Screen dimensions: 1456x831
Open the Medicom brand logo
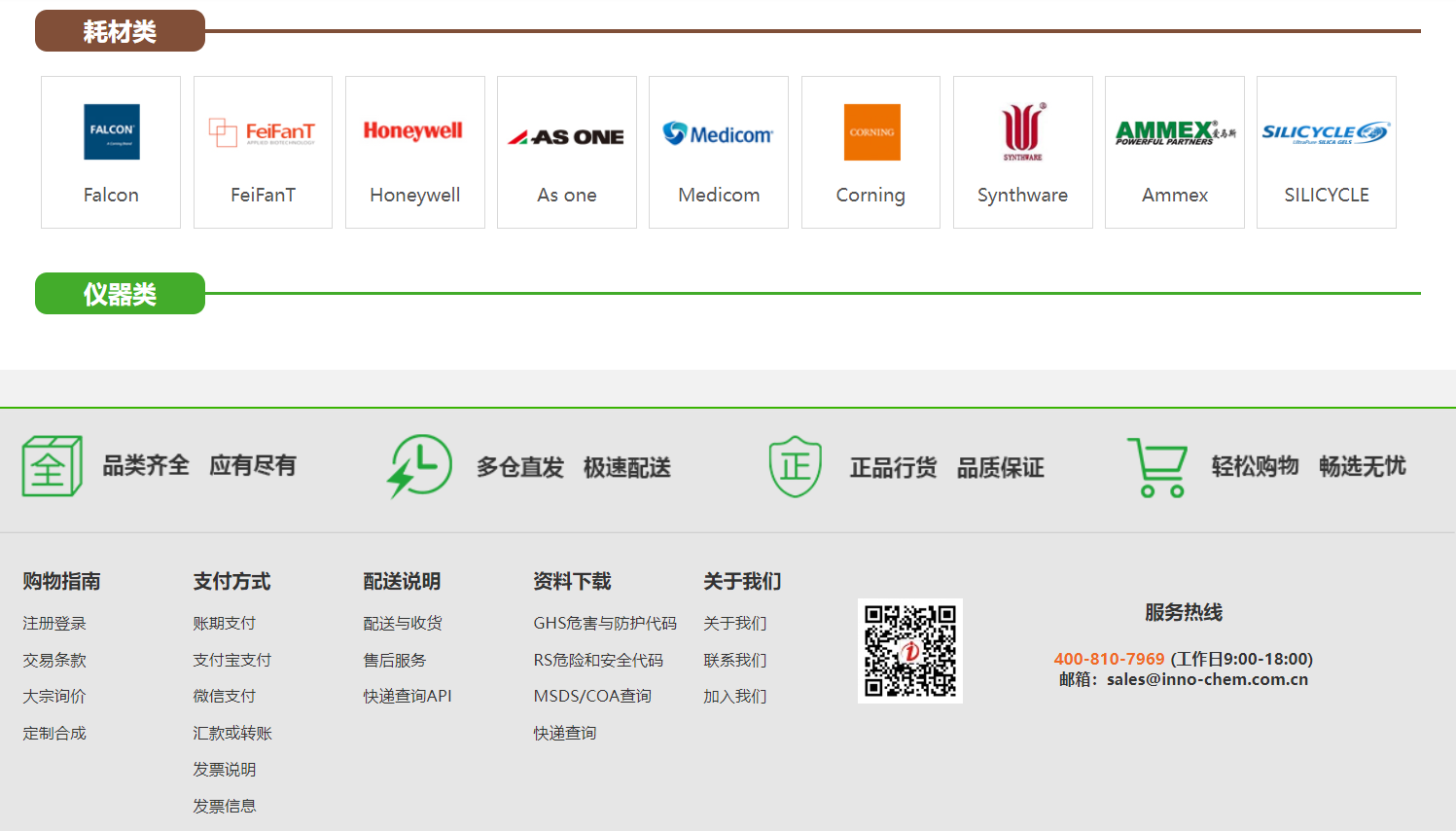point(718,133)
